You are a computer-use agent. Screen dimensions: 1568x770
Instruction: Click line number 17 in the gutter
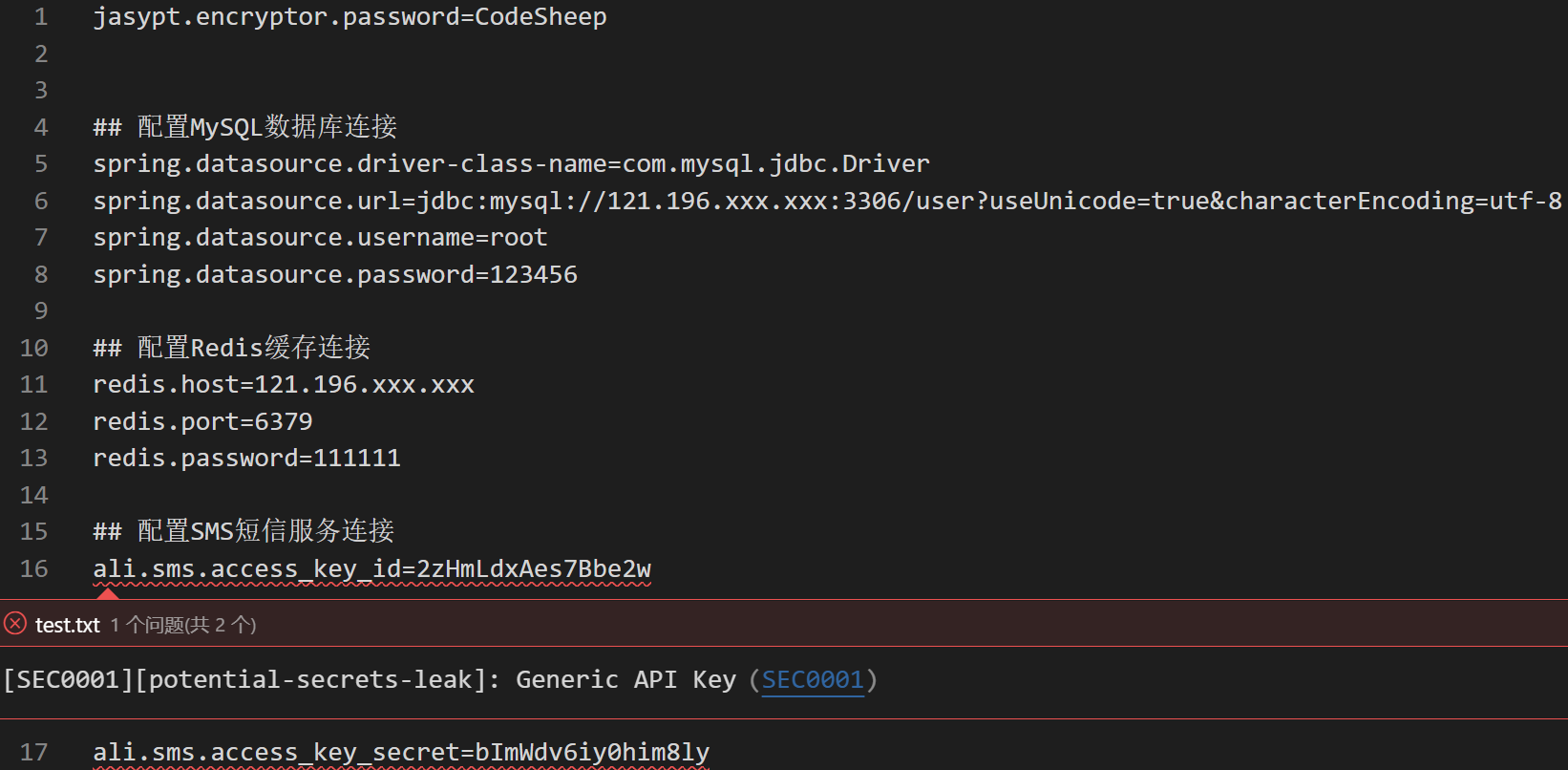click(x=34, y=752)
